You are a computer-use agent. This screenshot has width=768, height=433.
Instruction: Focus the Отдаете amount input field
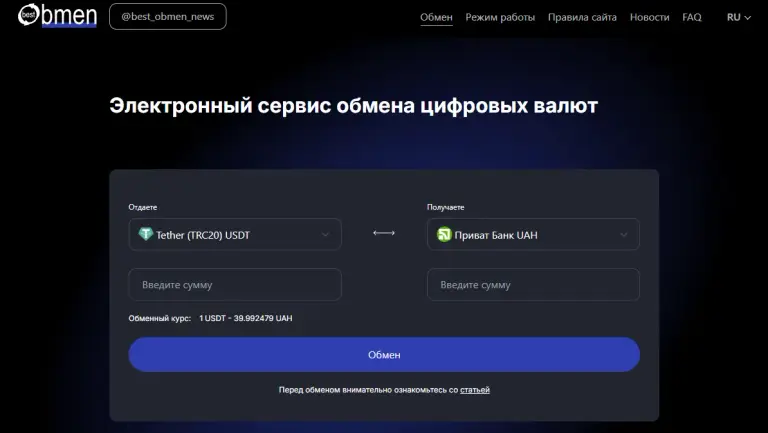[x=235, y=285]
